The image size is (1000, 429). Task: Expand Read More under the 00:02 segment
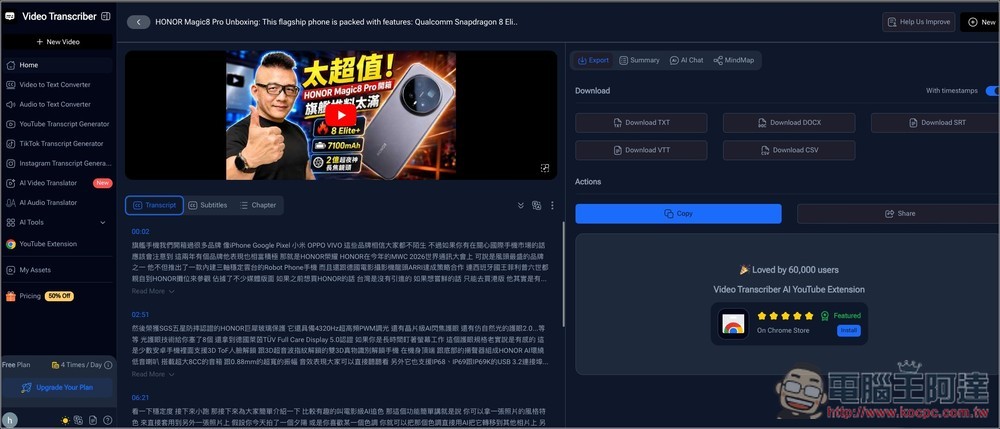153,291
